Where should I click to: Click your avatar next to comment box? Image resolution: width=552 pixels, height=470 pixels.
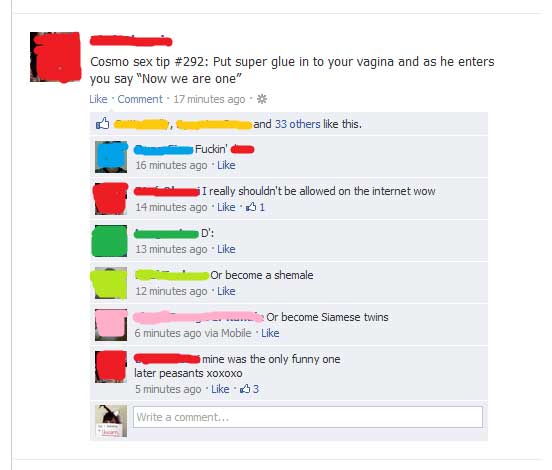tap(111, 421)
